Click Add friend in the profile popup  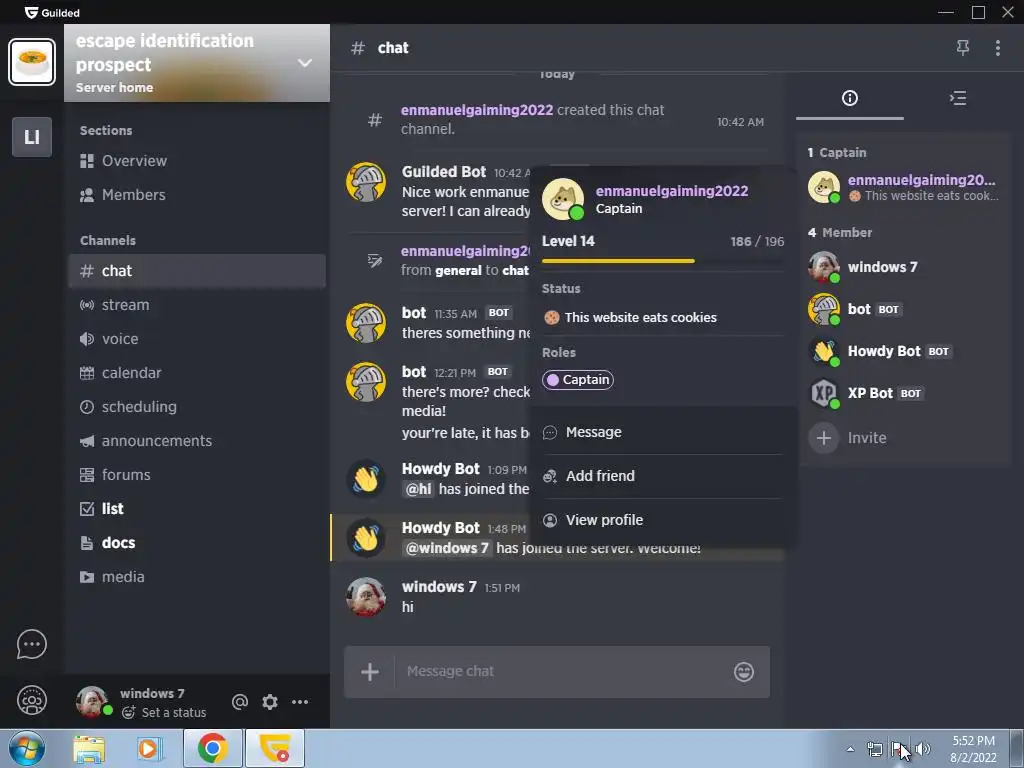[x=664, y=476]
